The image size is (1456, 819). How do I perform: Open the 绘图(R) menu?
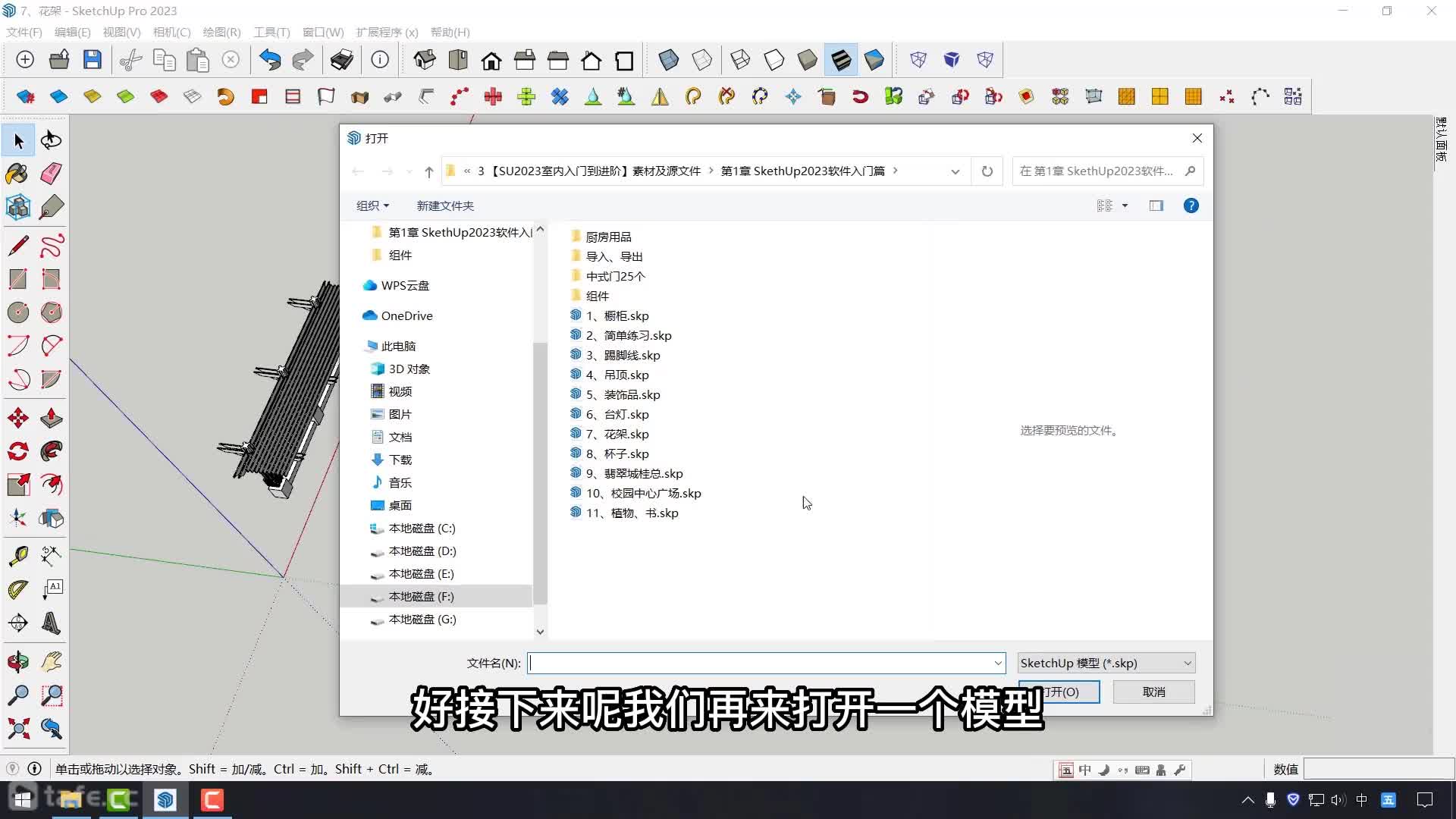pos(221,32)
